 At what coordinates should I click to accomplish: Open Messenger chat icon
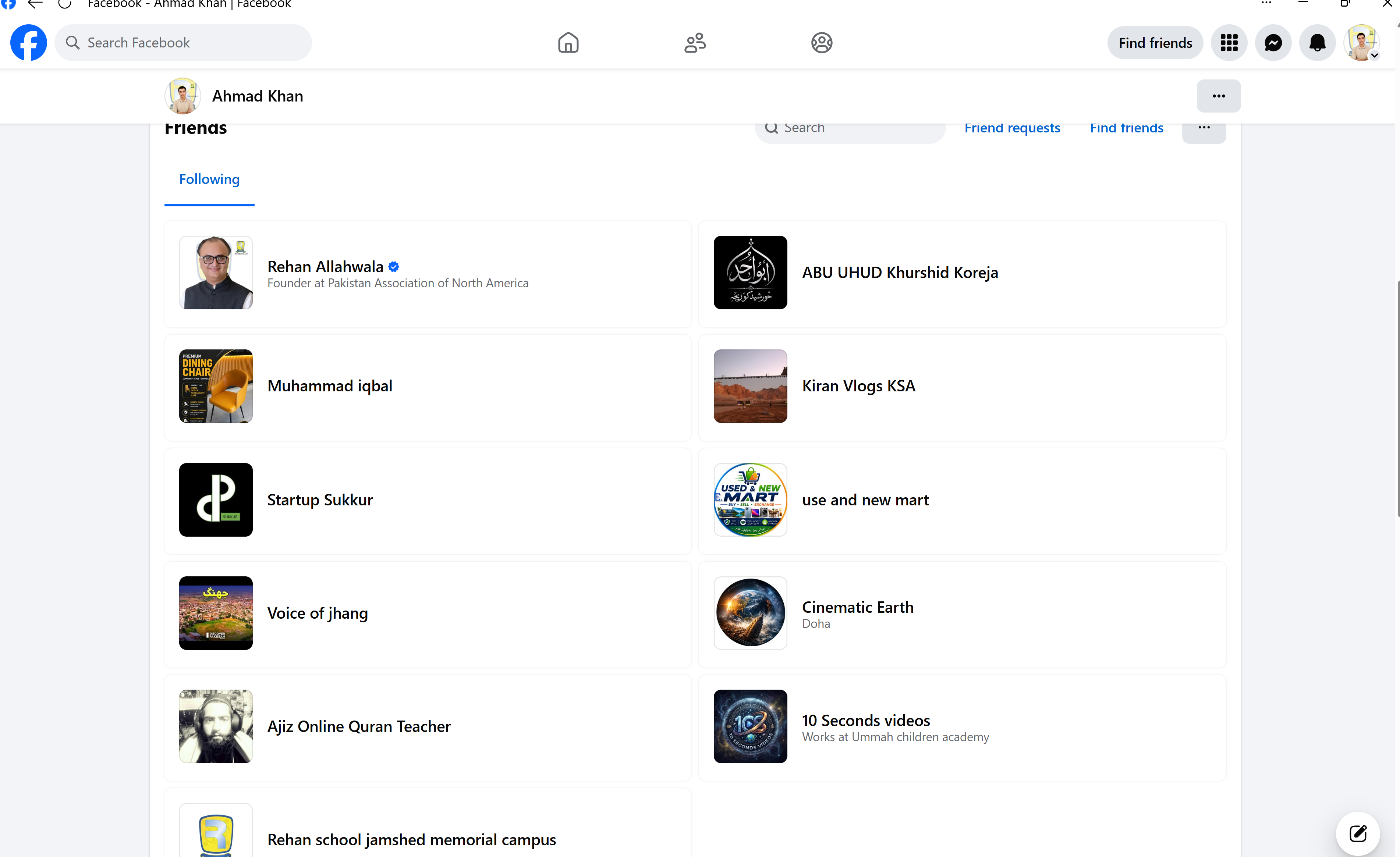click(x=1273, y=43)
